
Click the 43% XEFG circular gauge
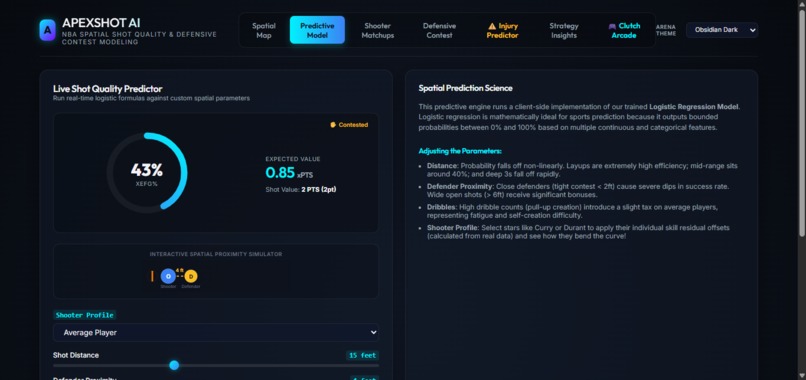point(147,173)
